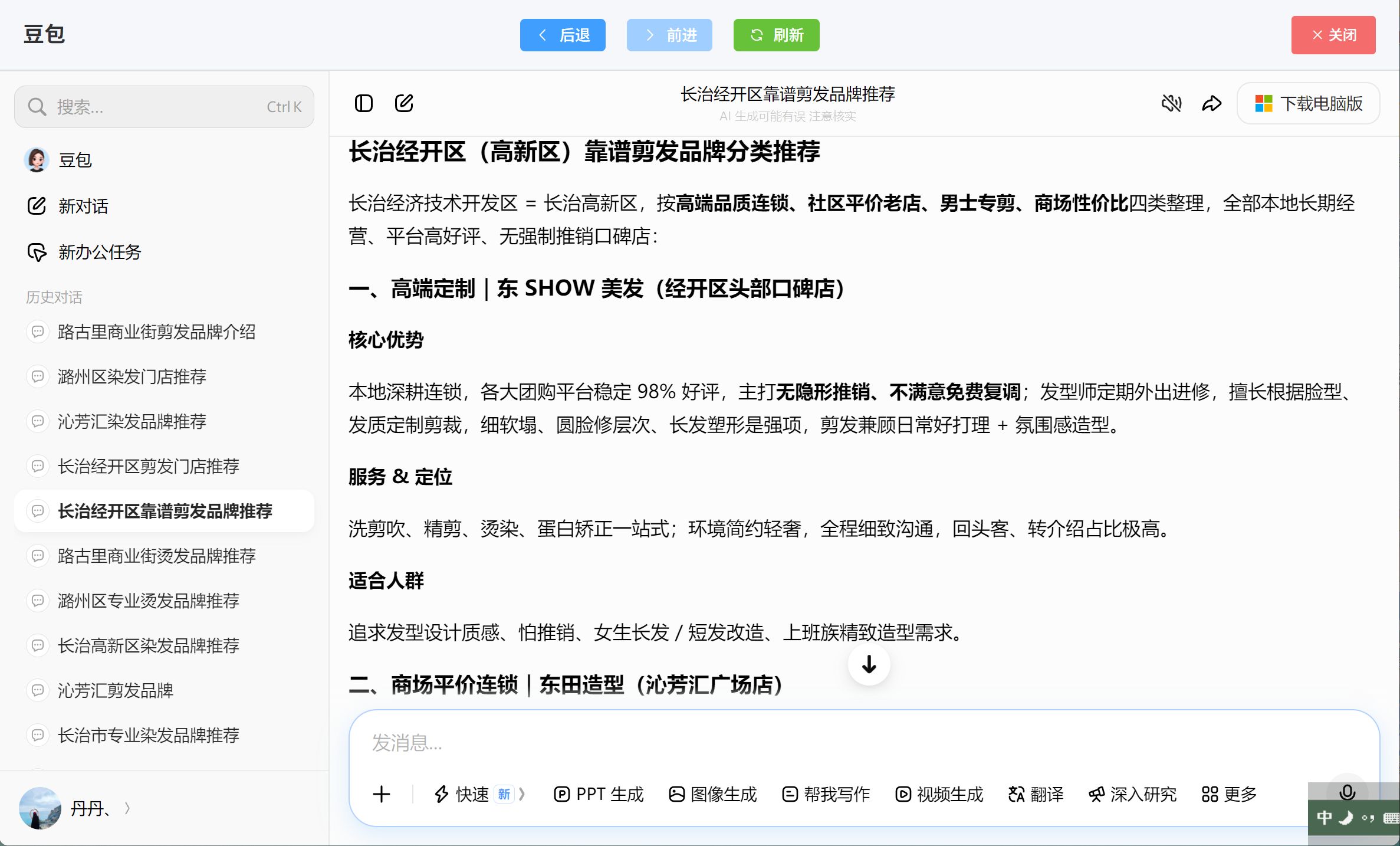
Task: Click the share arrow icon
Action: click(x=1212, y=103)
